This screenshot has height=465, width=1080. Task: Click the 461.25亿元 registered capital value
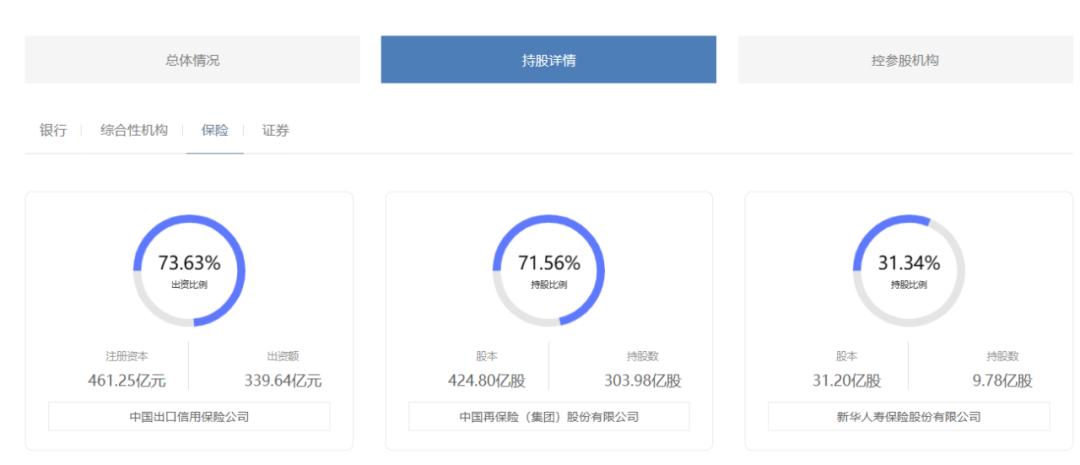point(127,381)
